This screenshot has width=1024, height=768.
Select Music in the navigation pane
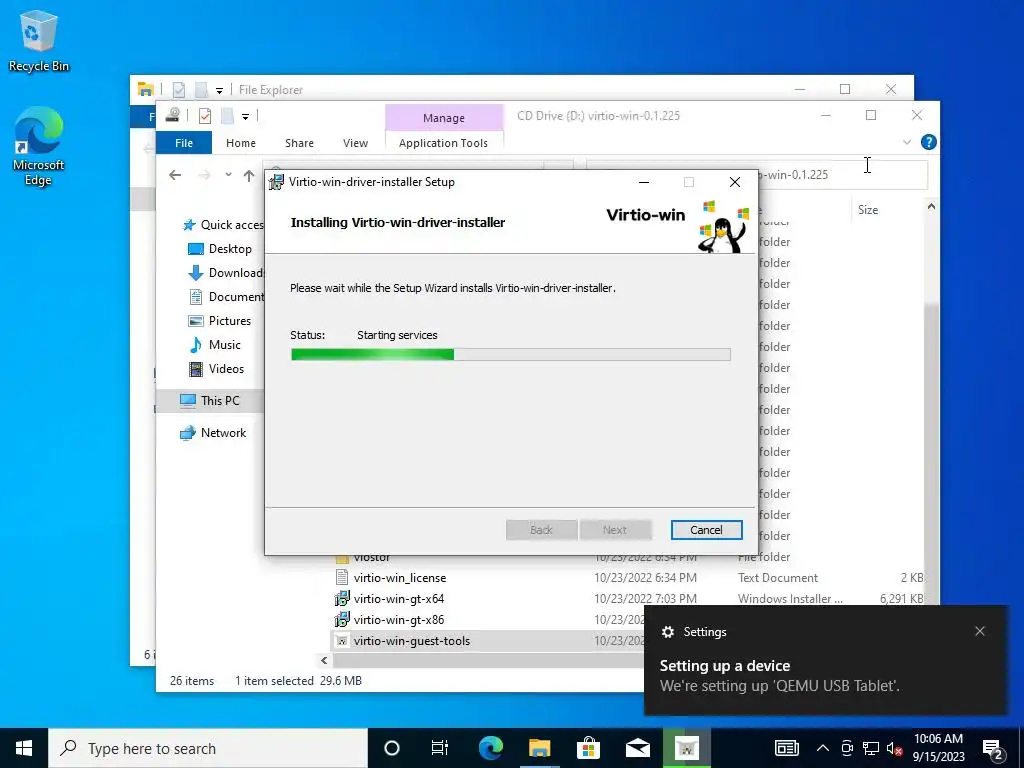215,345
